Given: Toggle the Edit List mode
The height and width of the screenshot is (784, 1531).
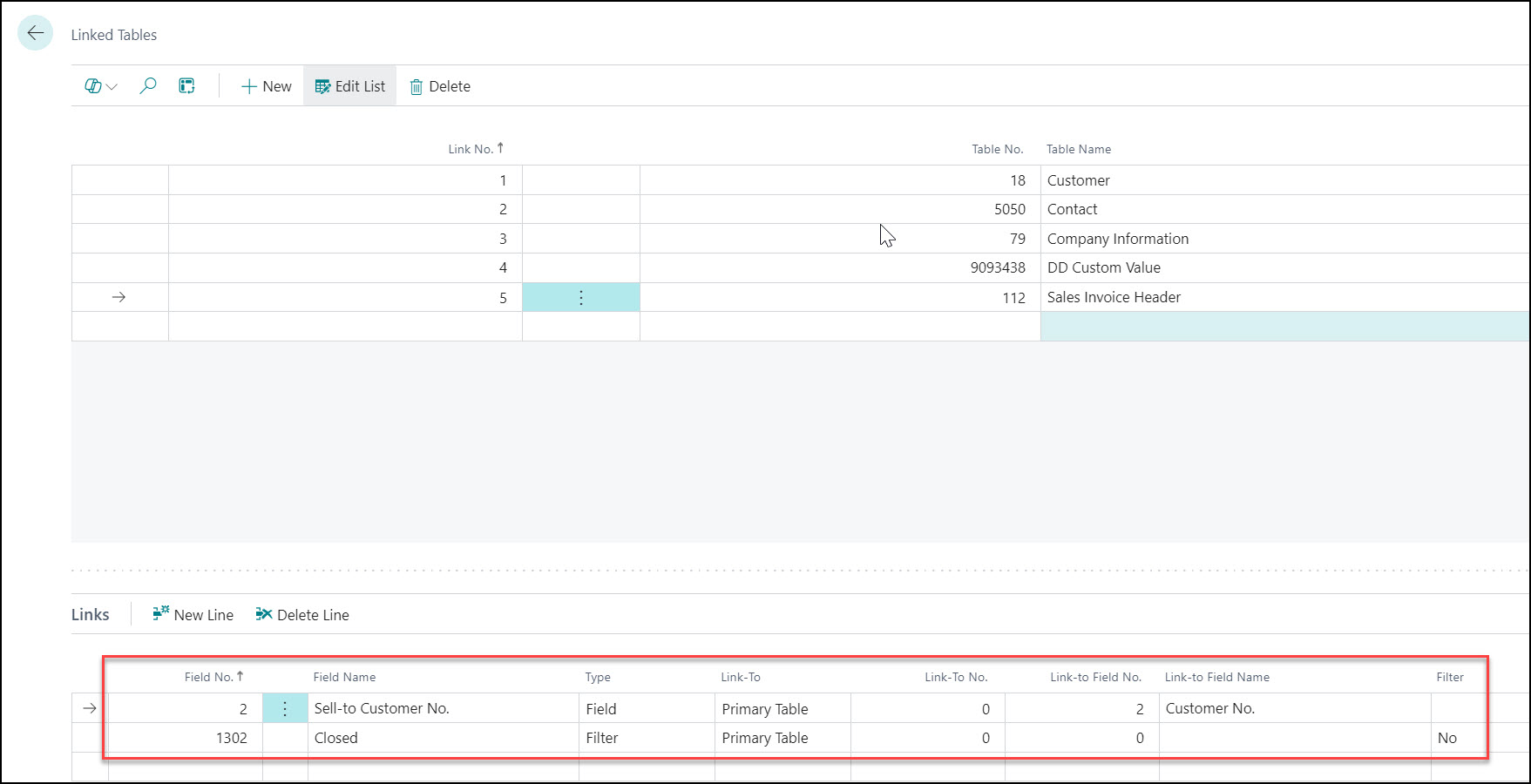Looking at the screenshot, I should coord(349,86).
